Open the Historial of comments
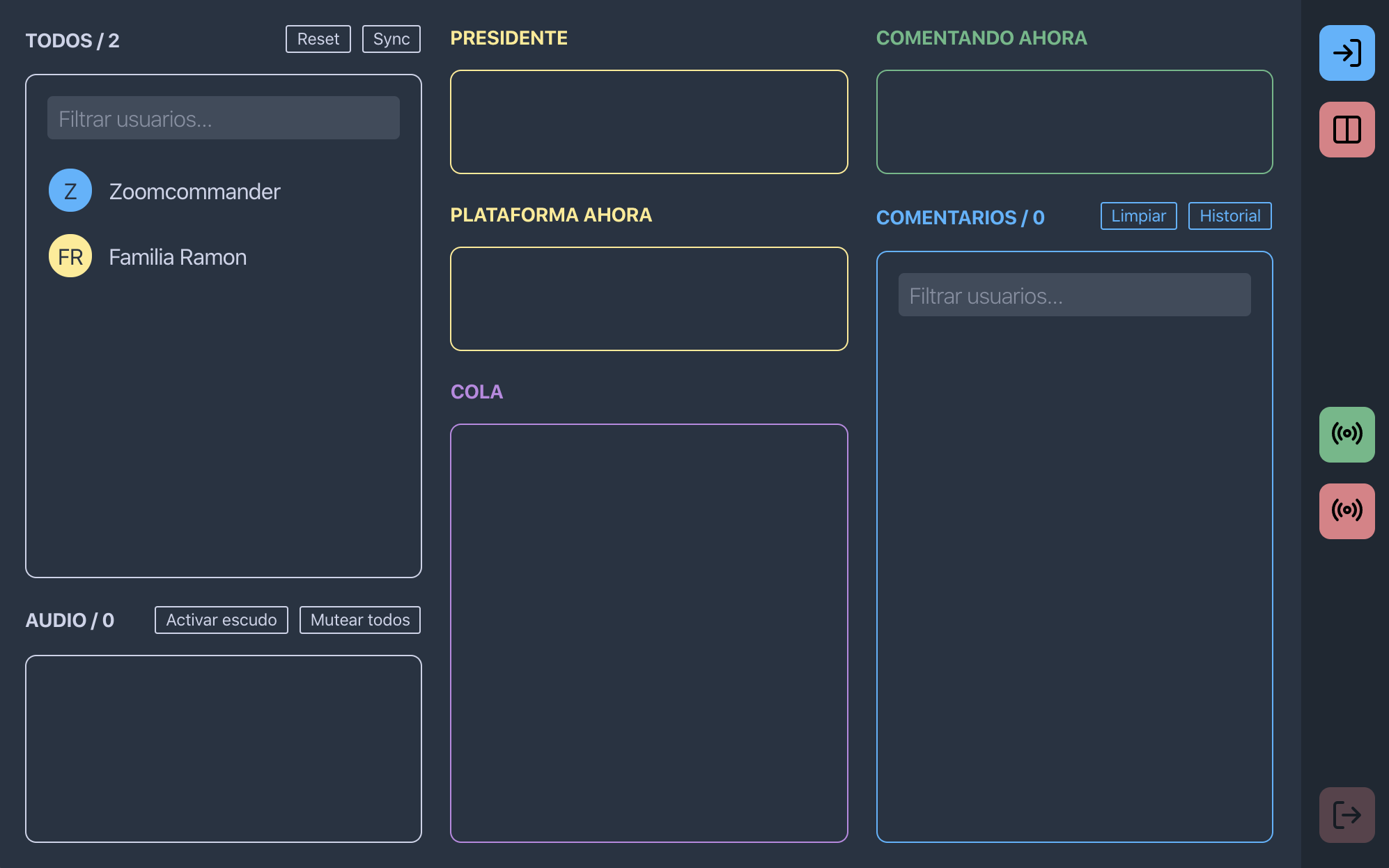The height and width of the screenshot is (868, 1389). (1229, 216)
